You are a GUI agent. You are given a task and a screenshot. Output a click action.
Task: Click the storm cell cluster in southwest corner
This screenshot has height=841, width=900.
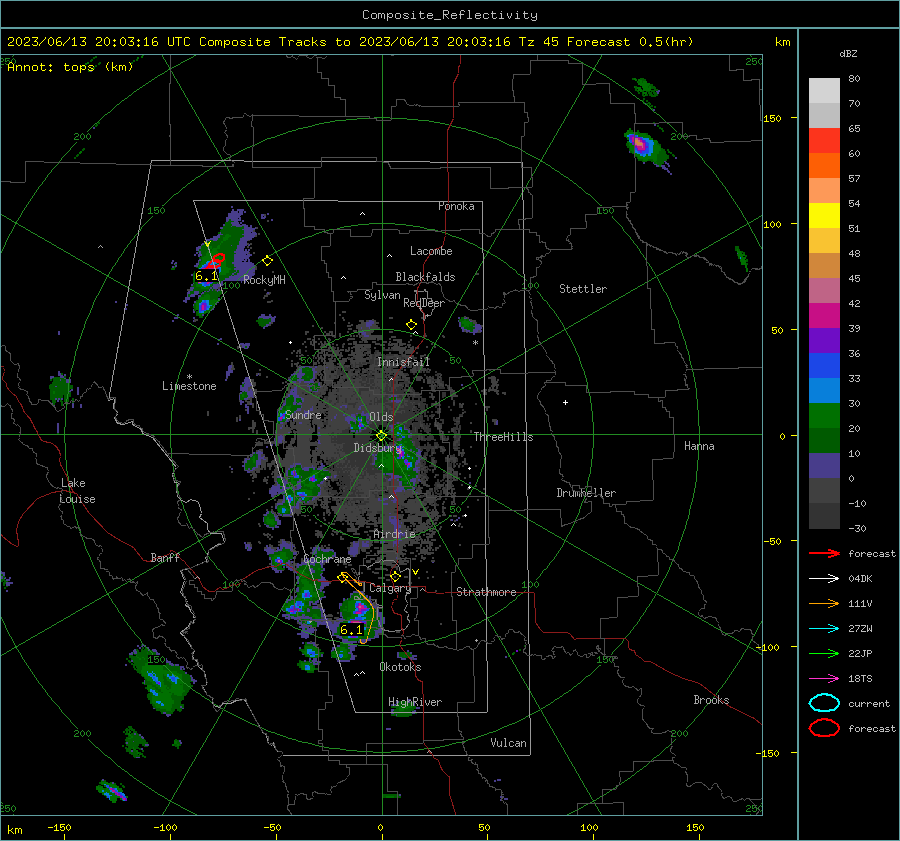point(112,790)
